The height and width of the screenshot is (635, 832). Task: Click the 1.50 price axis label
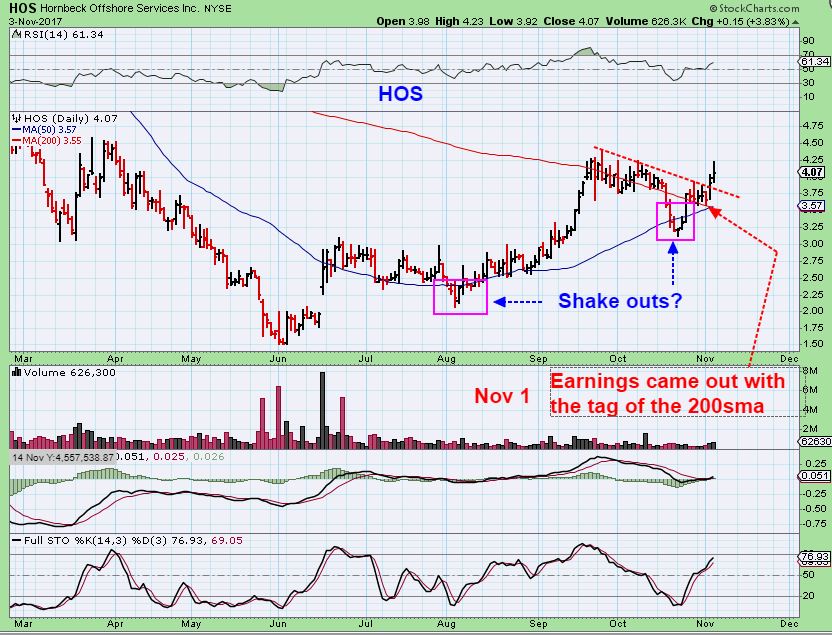[814, 344]
